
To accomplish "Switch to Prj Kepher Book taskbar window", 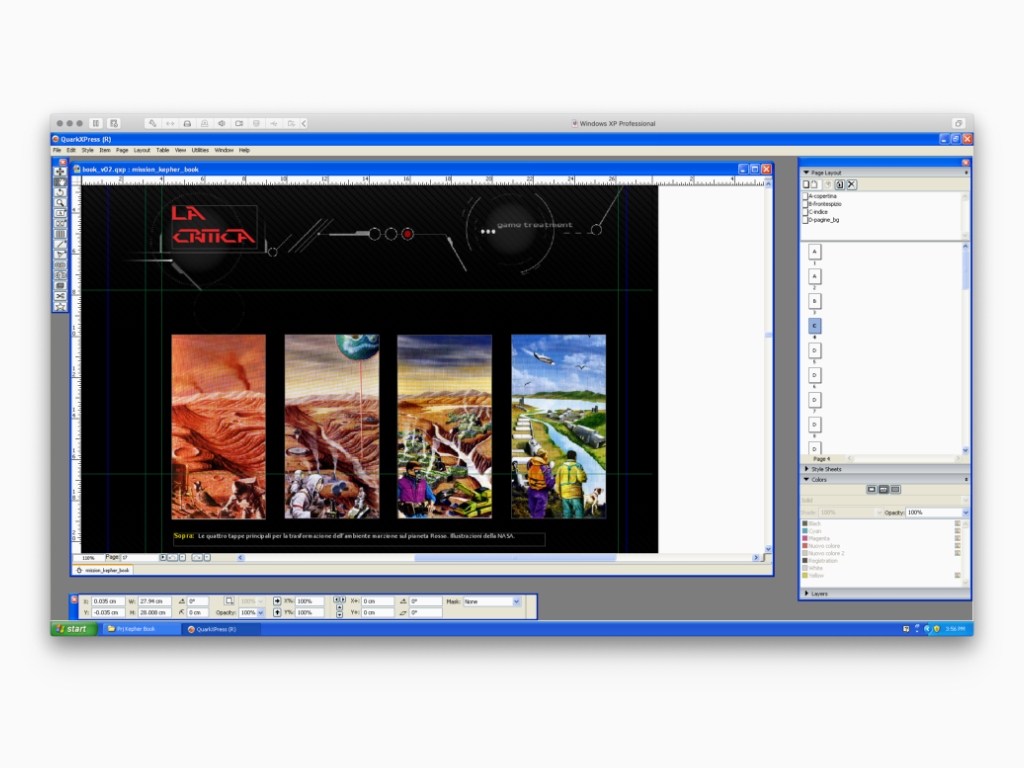I will pyautogui.click(x=141, y=629).
